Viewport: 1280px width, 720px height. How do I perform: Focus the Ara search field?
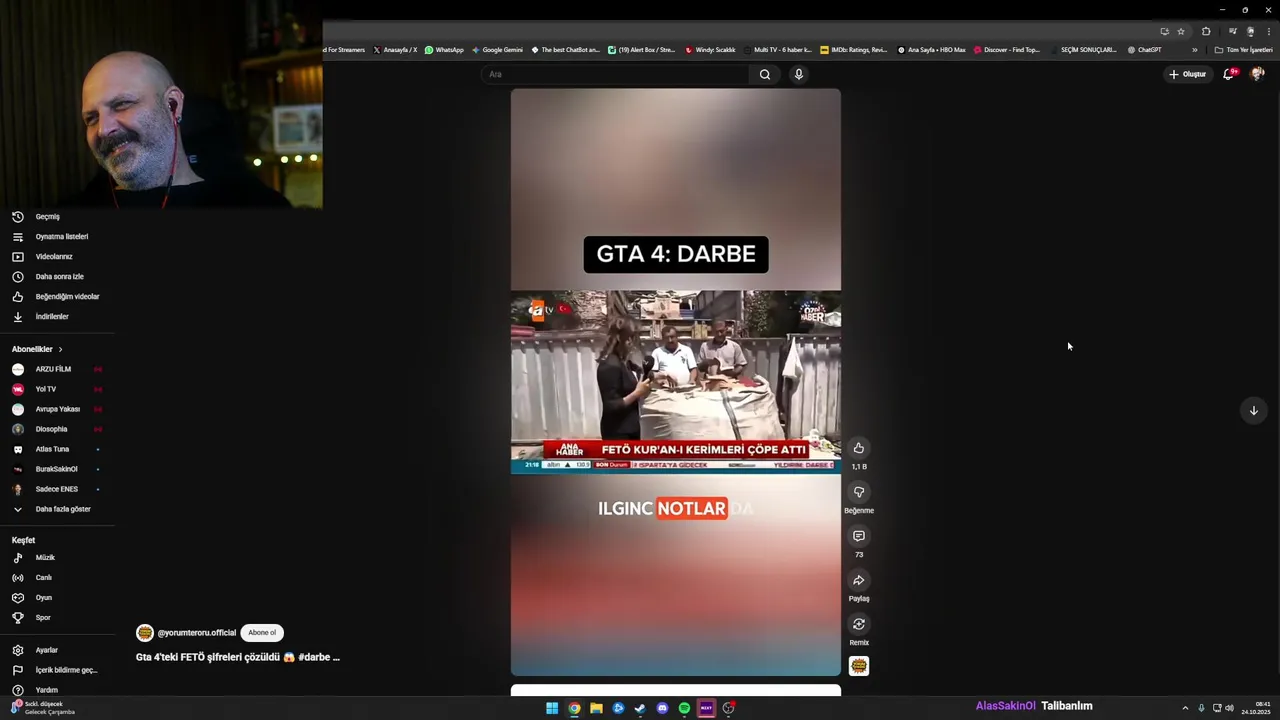point(615,74)
